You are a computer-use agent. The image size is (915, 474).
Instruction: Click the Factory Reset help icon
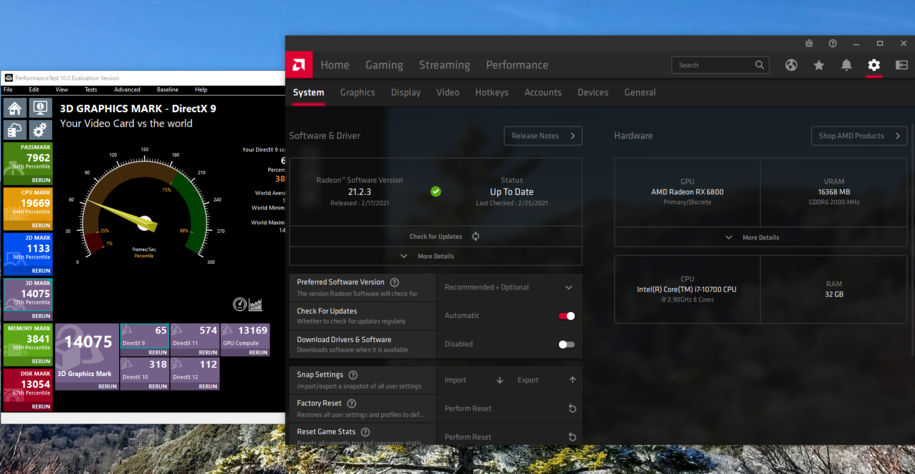pos(351,403)
